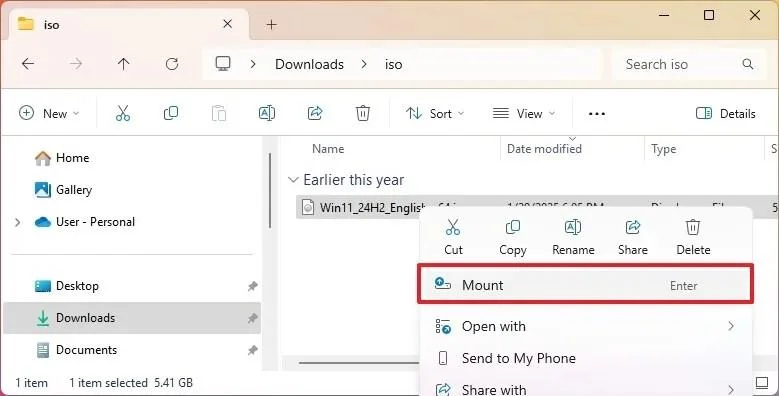Select the Win11_24H2_English file
The image size is (779, 396).
[x=373, y=207]
